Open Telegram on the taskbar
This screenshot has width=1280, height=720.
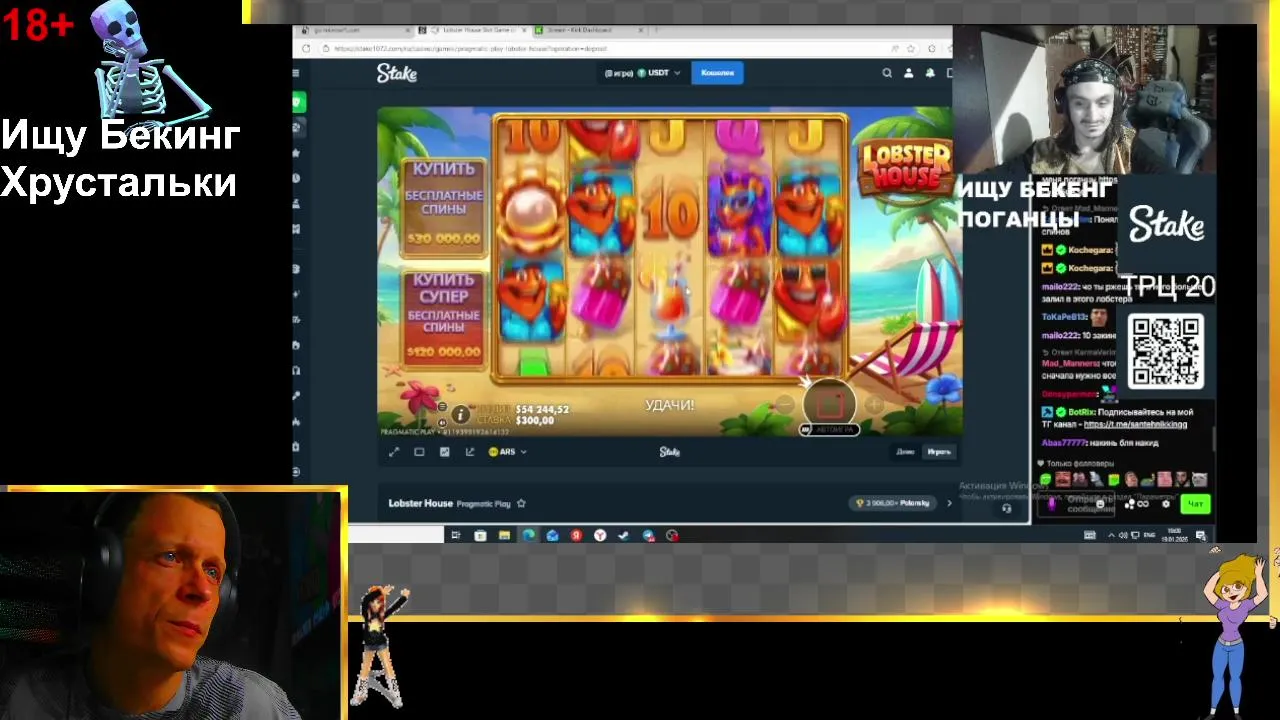click(x=648, y=535)
